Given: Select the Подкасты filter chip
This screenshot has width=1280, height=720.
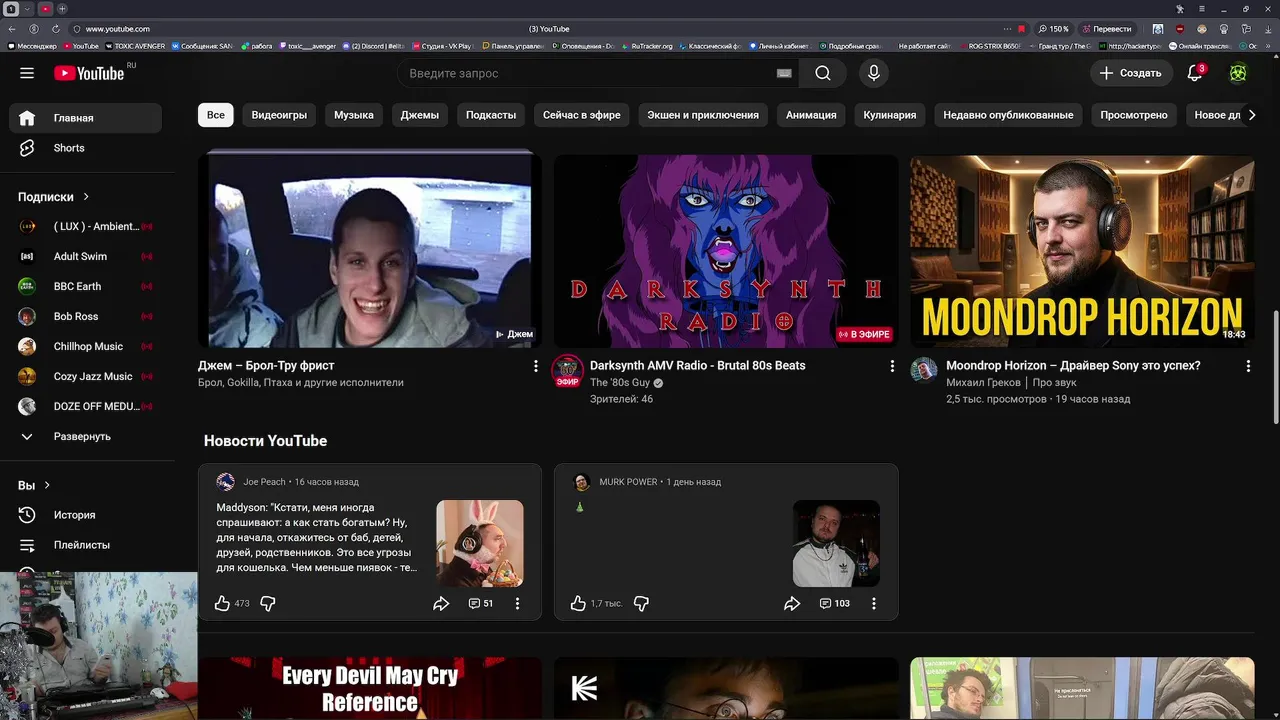Looking at the screenshot, I should point(491,115).
